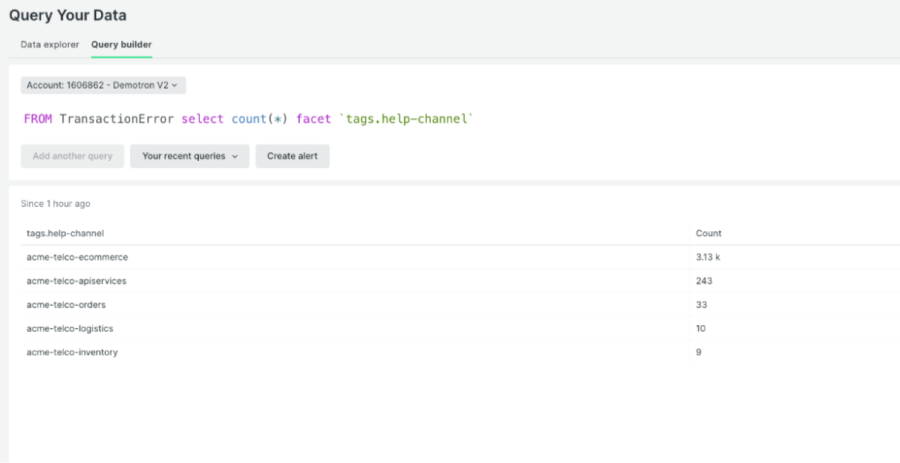Viewport: 900px width, 463px height.
Task: Click the Create alert button
Action: click(x=292, y=156)
